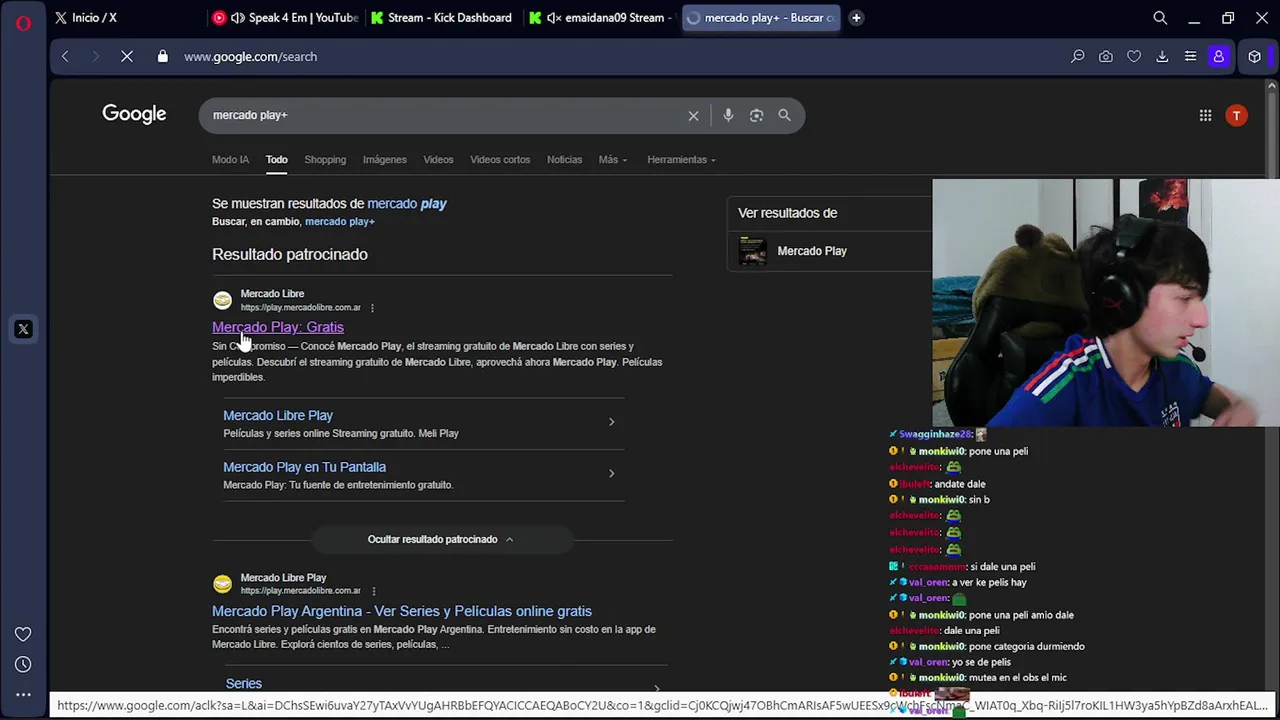Select Noticias search tab
Image resolution: width=1280 pixels, height=720 pixels.
[x=564, y=160]
